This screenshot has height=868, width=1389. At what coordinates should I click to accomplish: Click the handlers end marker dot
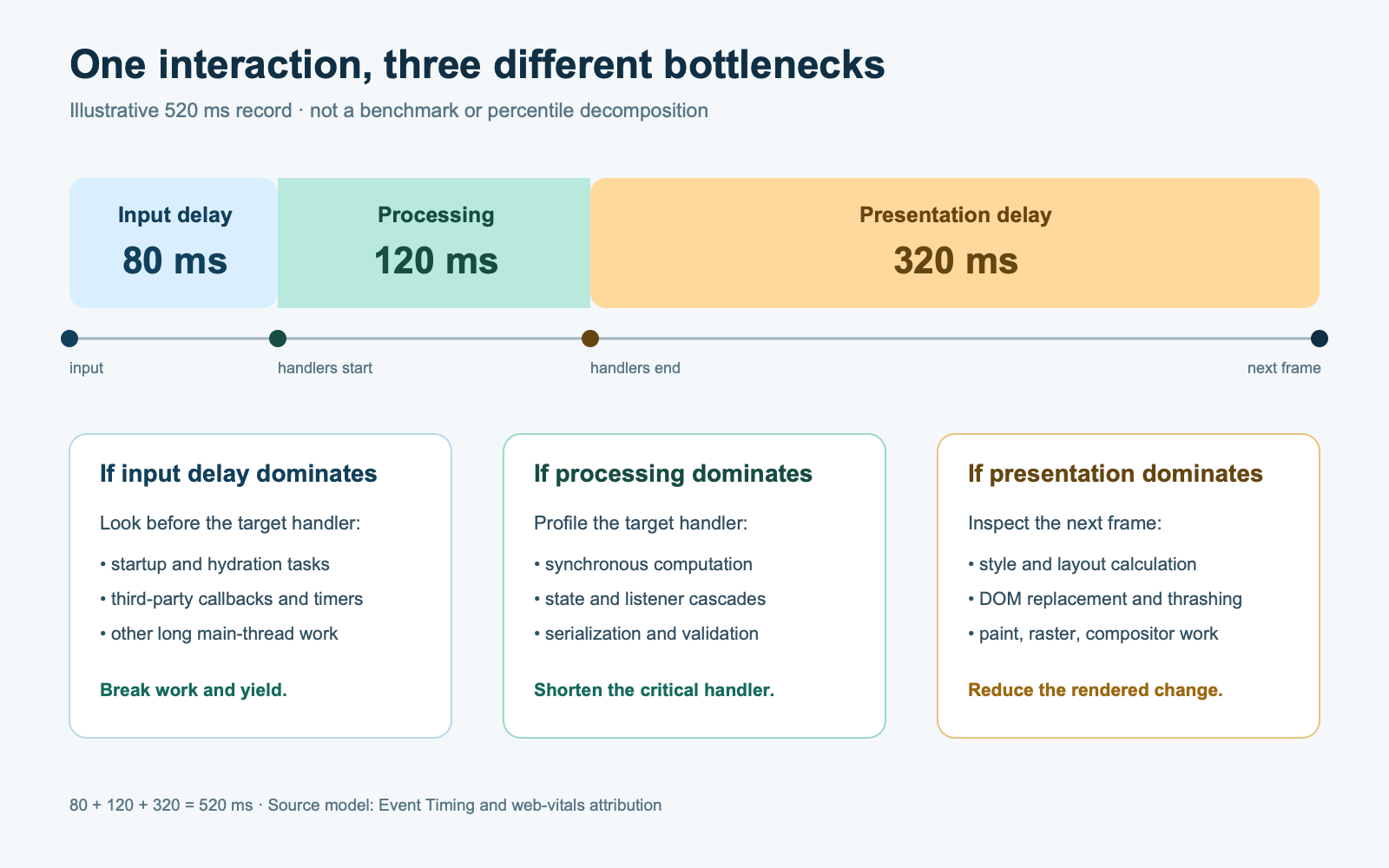tap(590, 339)
